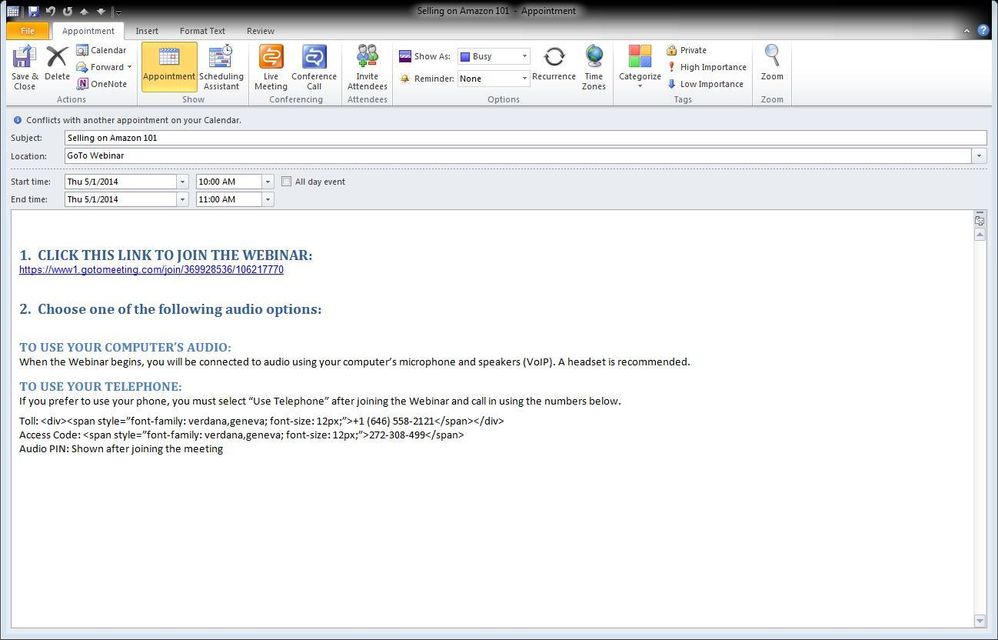
Task: Open the Format Text tab
Action: click(202, 31)
